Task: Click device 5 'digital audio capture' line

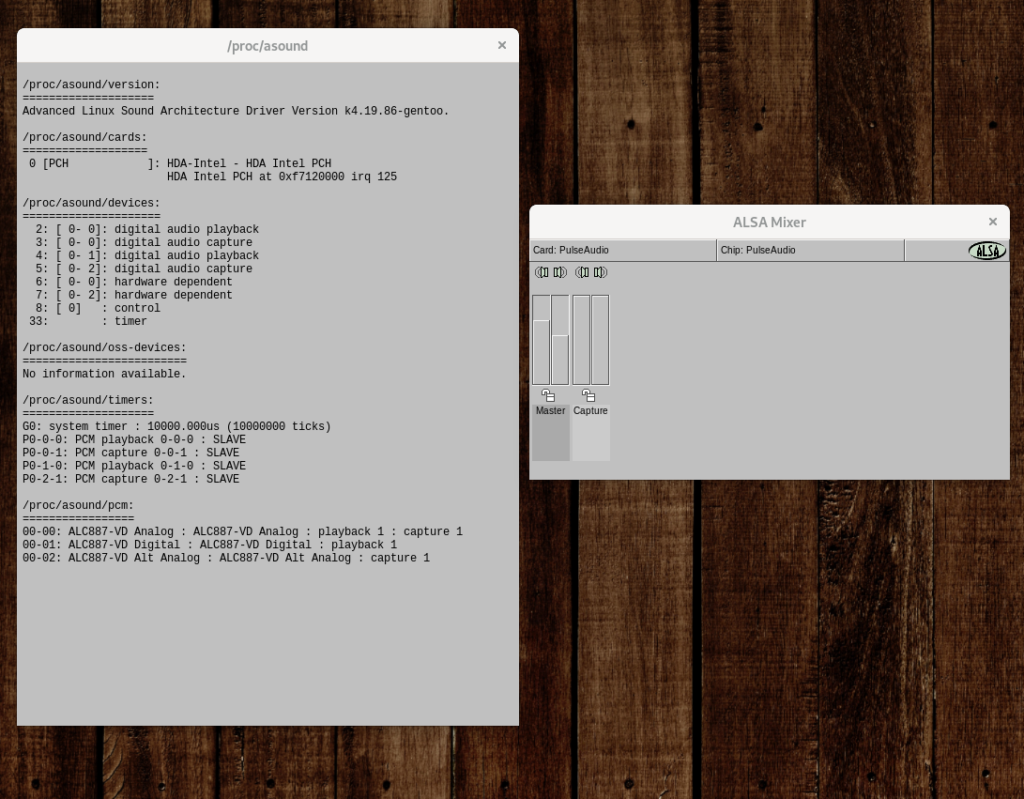Action: (x=144, y=269)
